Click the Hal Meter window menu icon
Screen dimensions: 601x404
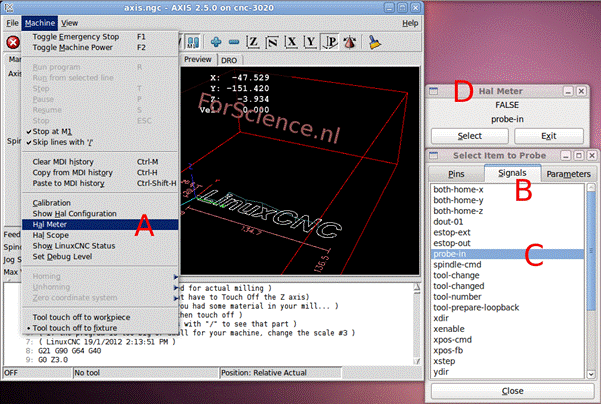point(434,91)
